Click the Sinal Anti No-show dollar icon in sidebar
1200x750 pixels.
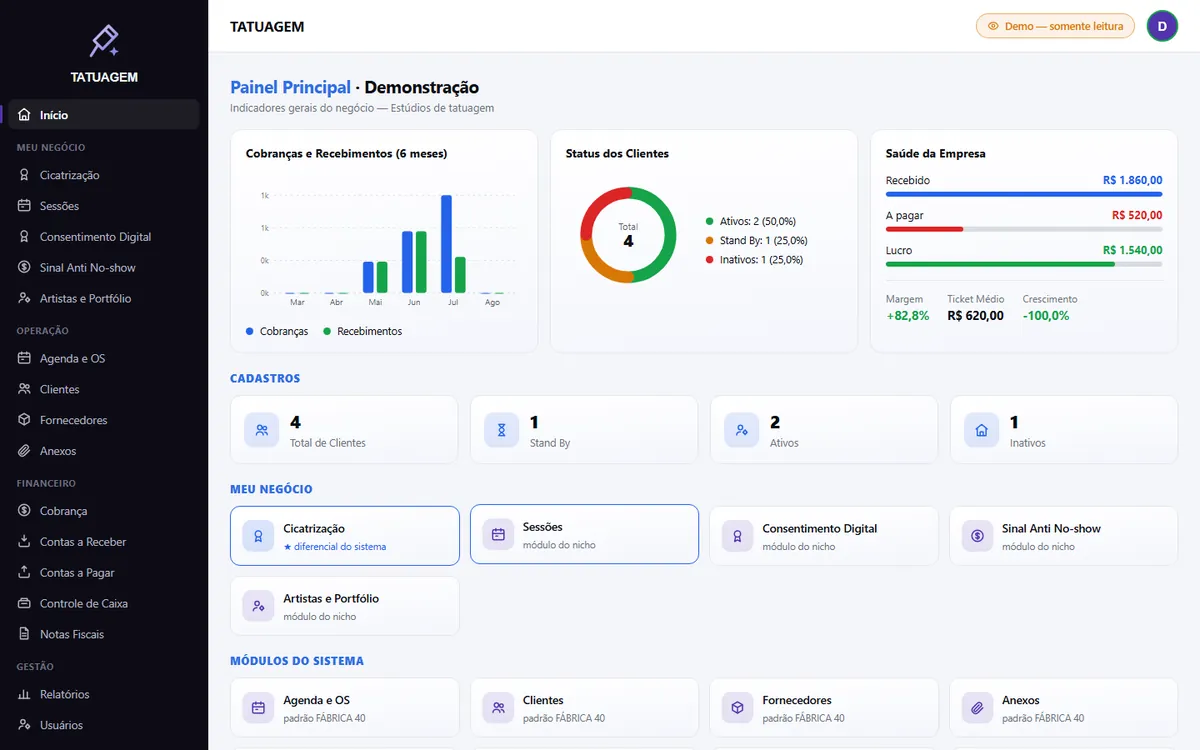[24, 268]
